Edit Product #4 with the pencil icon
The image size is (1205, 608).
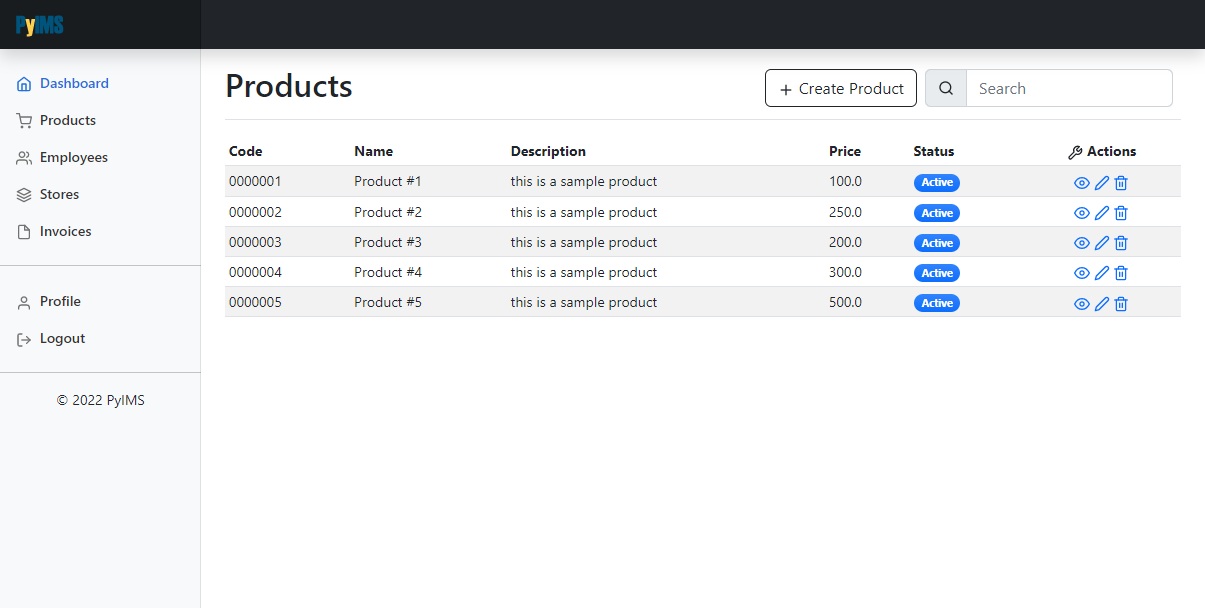coord(1102,273)
